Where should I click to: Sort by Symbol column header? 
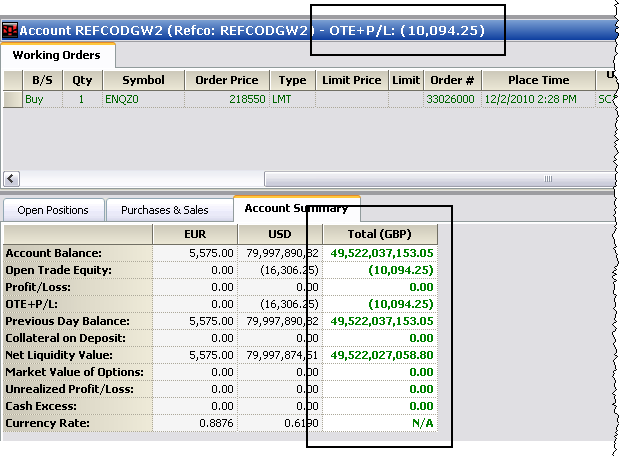pos(143,80)
